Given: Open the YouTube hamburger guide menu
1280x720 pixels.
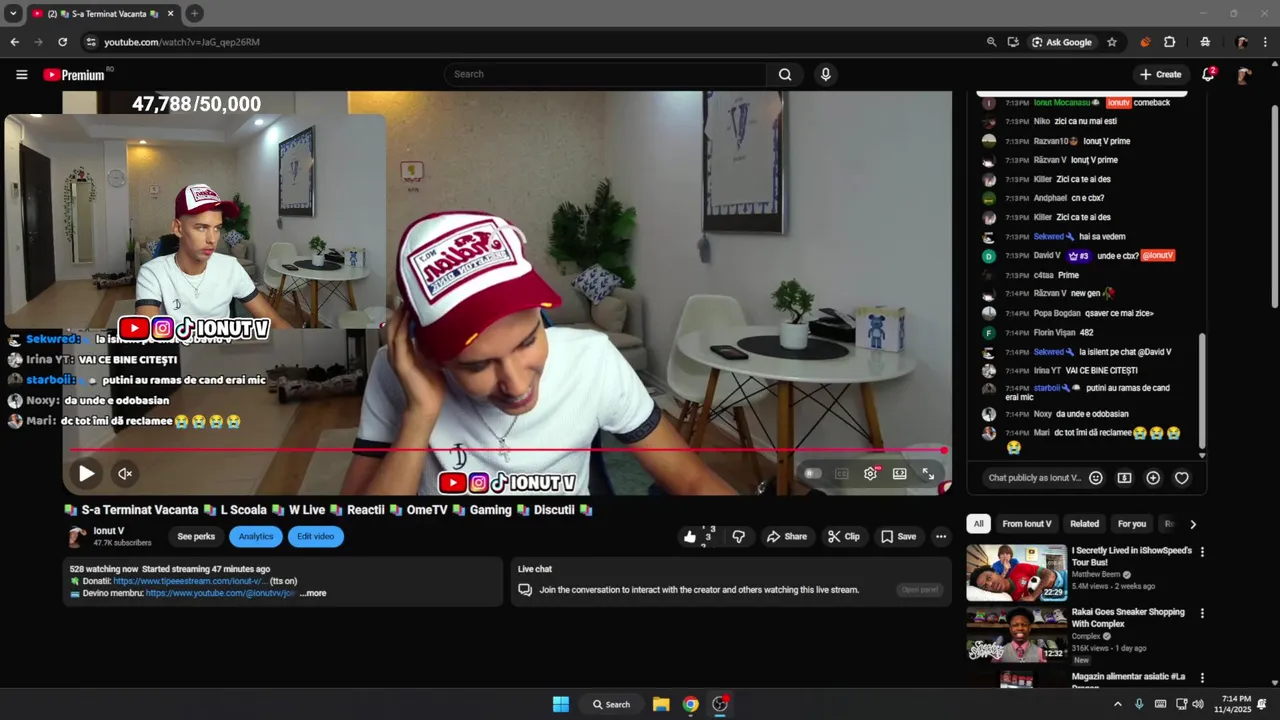Looking at the screenshot, I should (x=21, y=74).
